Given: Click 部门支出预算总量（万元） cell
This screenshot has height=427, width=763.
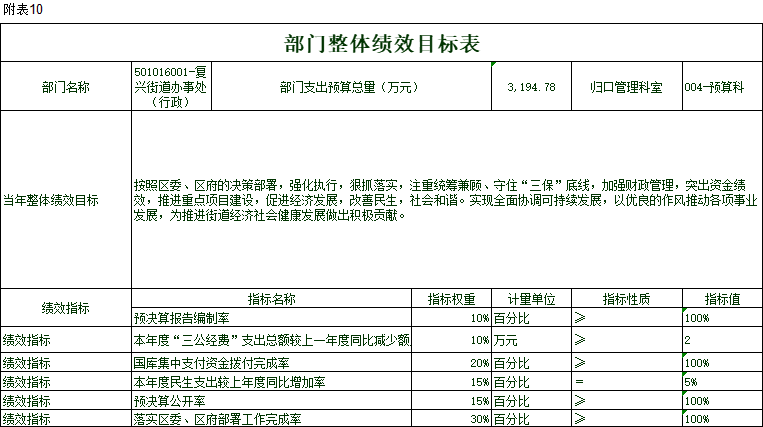Looking at the screenshot, I should [351, 87].
